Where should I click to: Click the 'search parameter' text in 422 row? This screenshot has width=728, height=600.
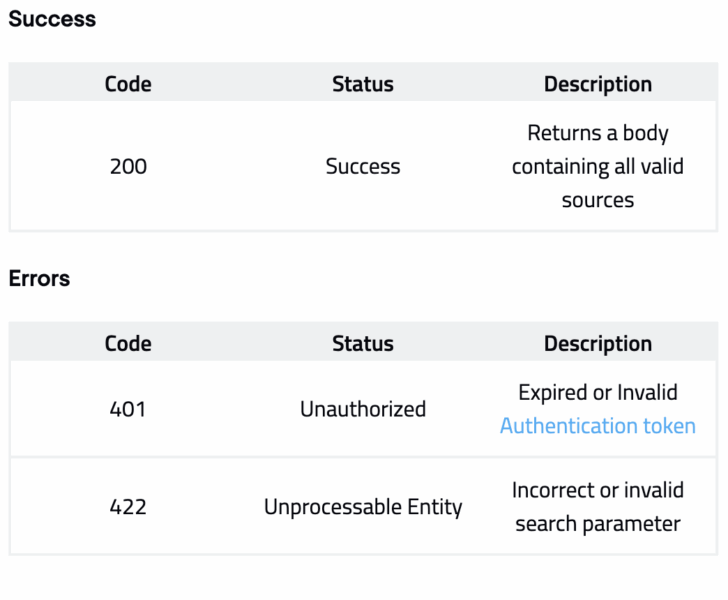click(597, 524)
